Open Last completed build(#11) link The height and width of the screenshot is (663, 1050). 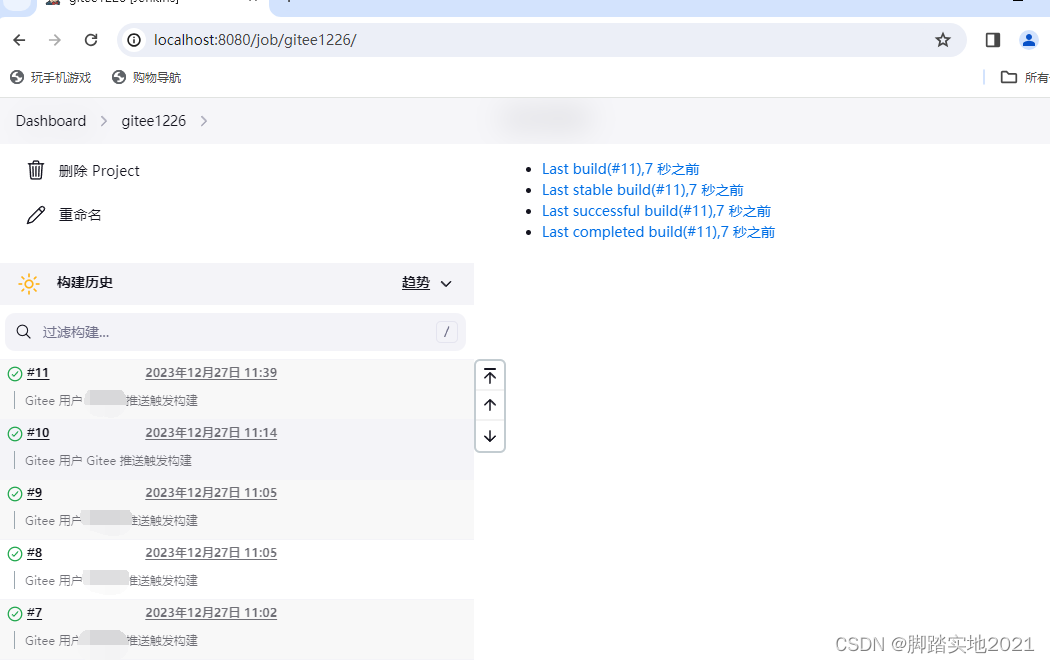click(658, 232)
